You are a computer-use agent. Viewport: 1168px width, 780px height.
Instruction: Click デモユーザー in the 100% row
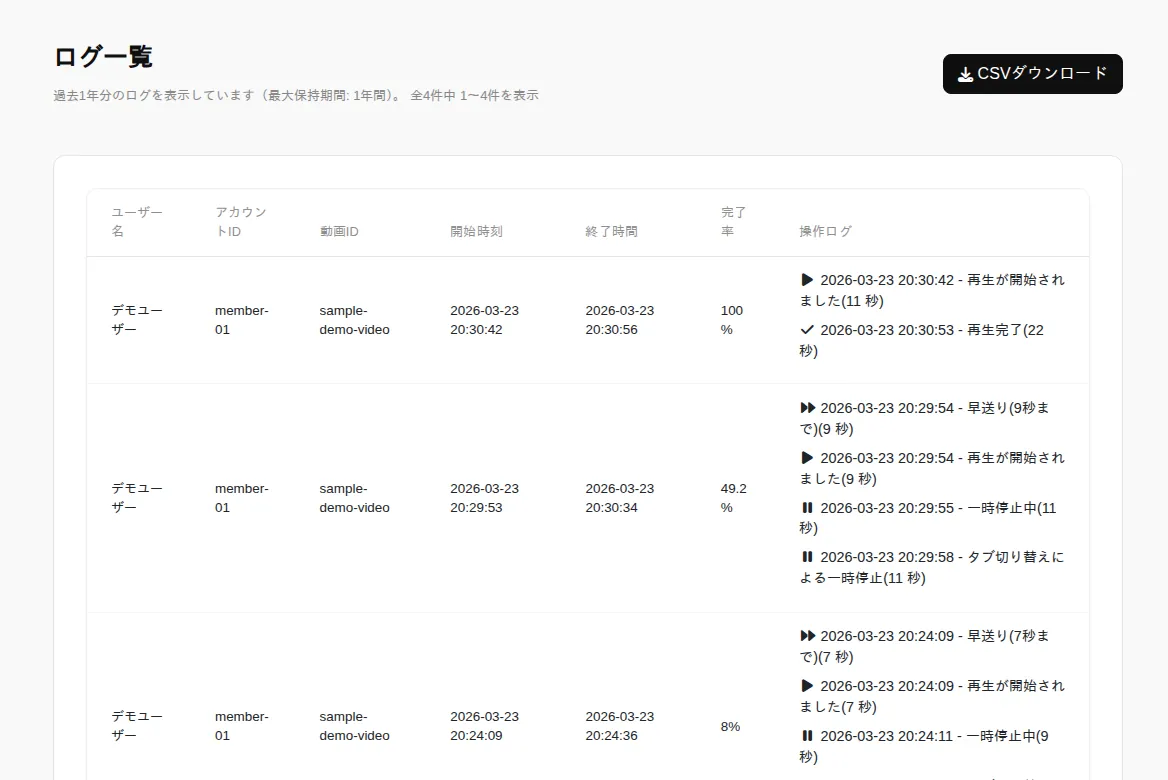tap(137, 320)
